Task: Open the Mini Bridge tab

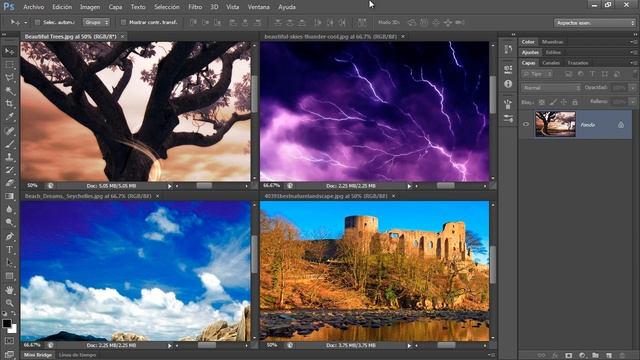Action: click(x=38, y=355)
